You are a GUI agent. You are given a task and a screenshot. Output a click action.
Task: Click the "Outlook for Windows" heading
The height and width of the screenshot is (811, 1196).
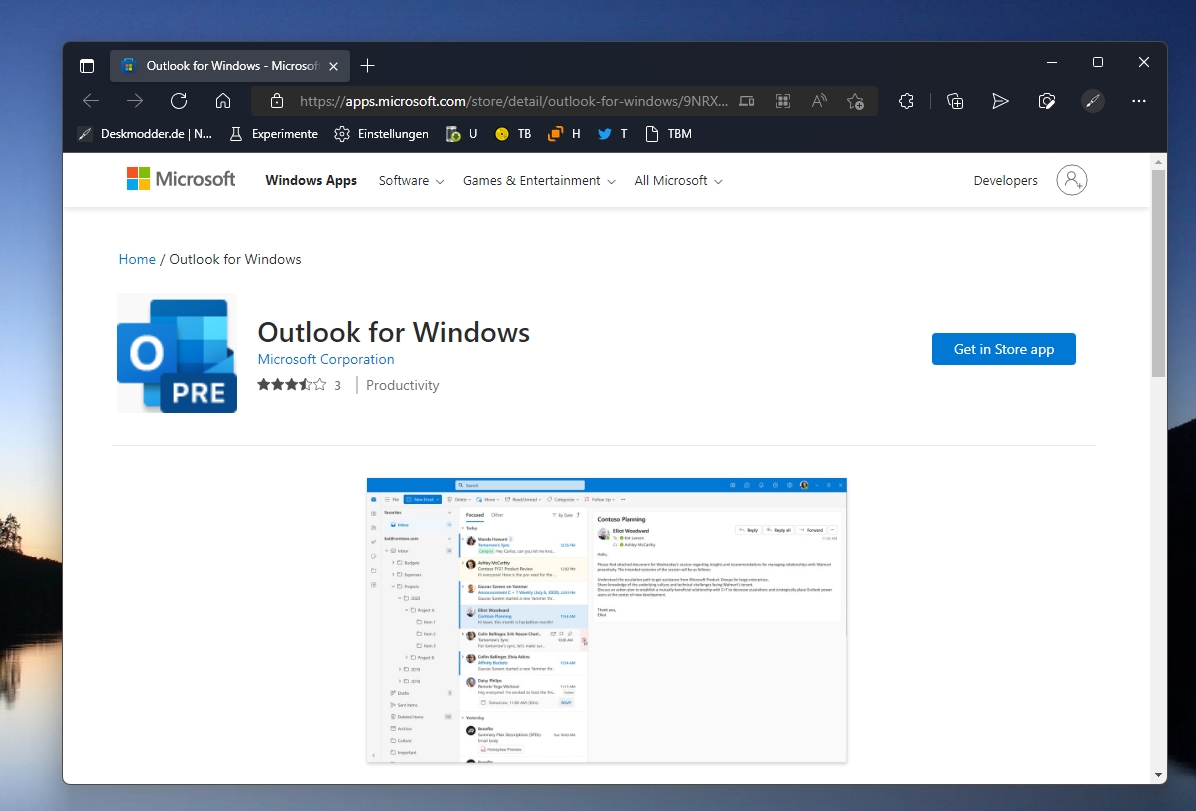pos(394,333)
